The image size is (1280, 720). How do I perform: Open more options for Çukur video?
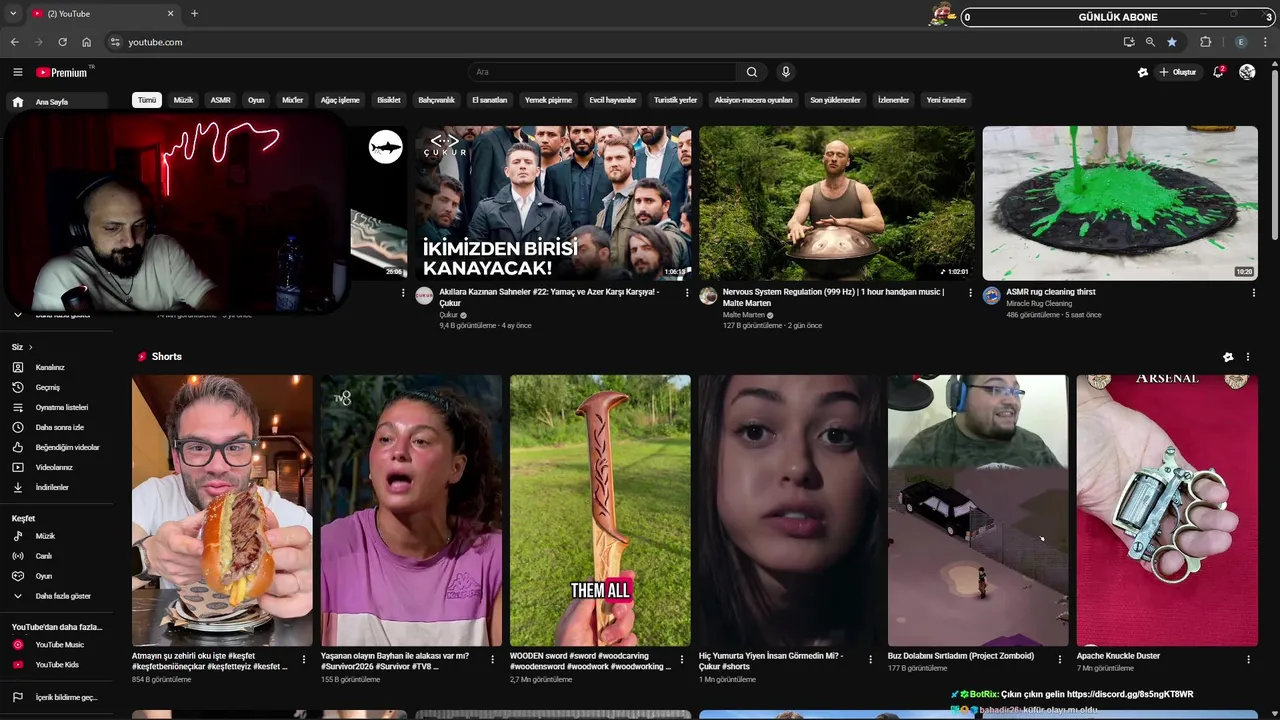coord(687,293)
